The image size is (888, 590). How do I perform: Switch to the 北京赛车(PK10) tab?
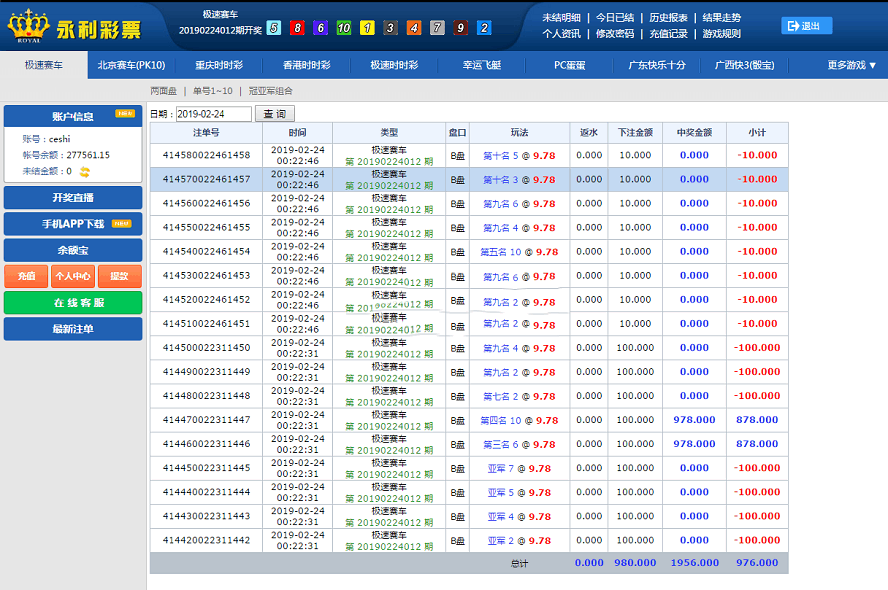131,66
